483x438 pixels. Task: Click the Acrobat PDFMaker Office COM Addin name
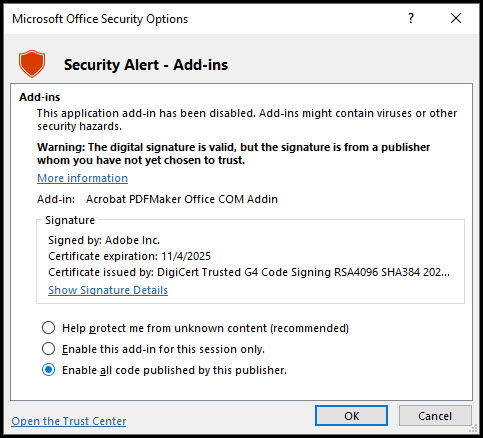coord(182,199)
